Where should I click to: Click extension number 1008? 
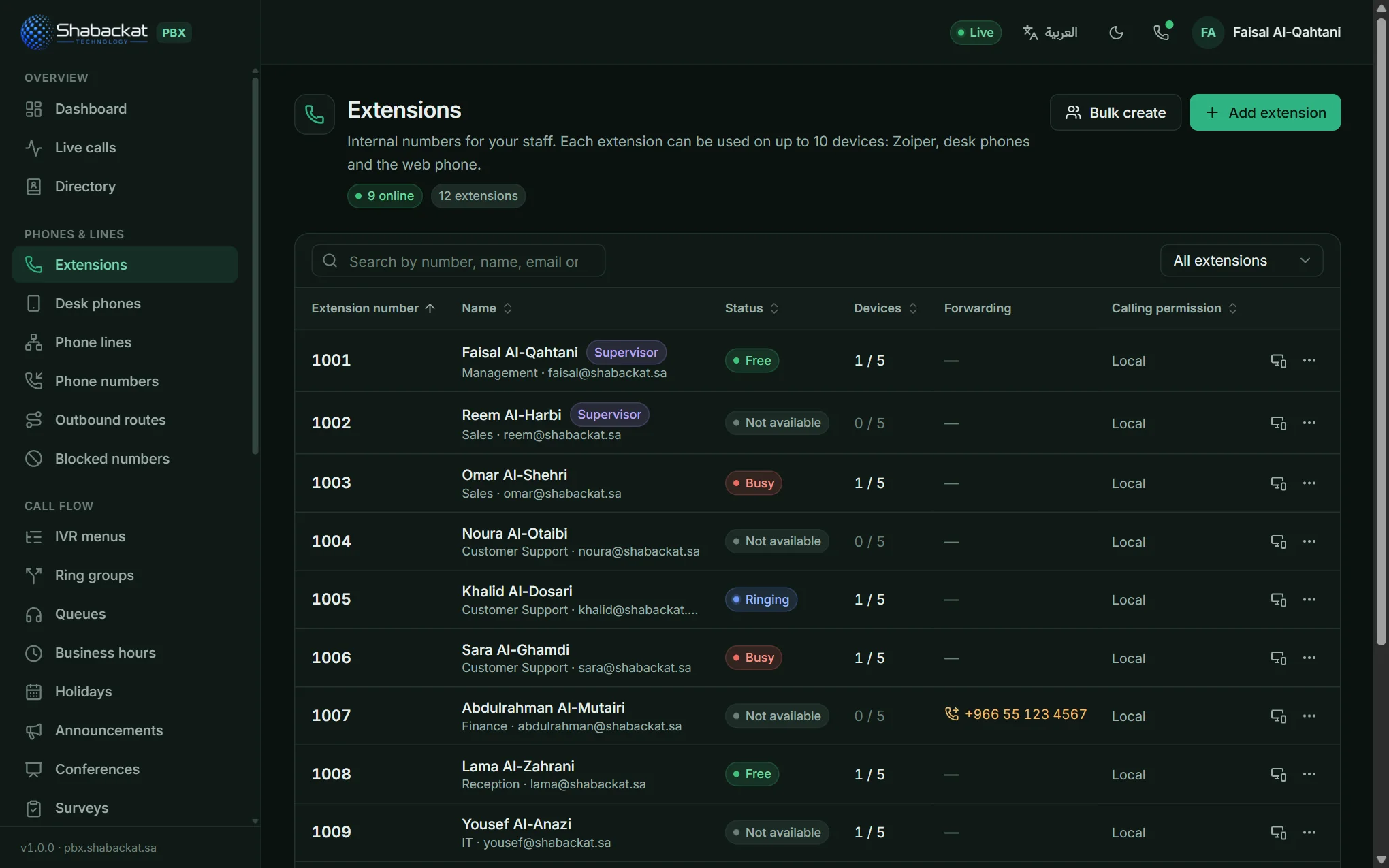pos(331,774)
